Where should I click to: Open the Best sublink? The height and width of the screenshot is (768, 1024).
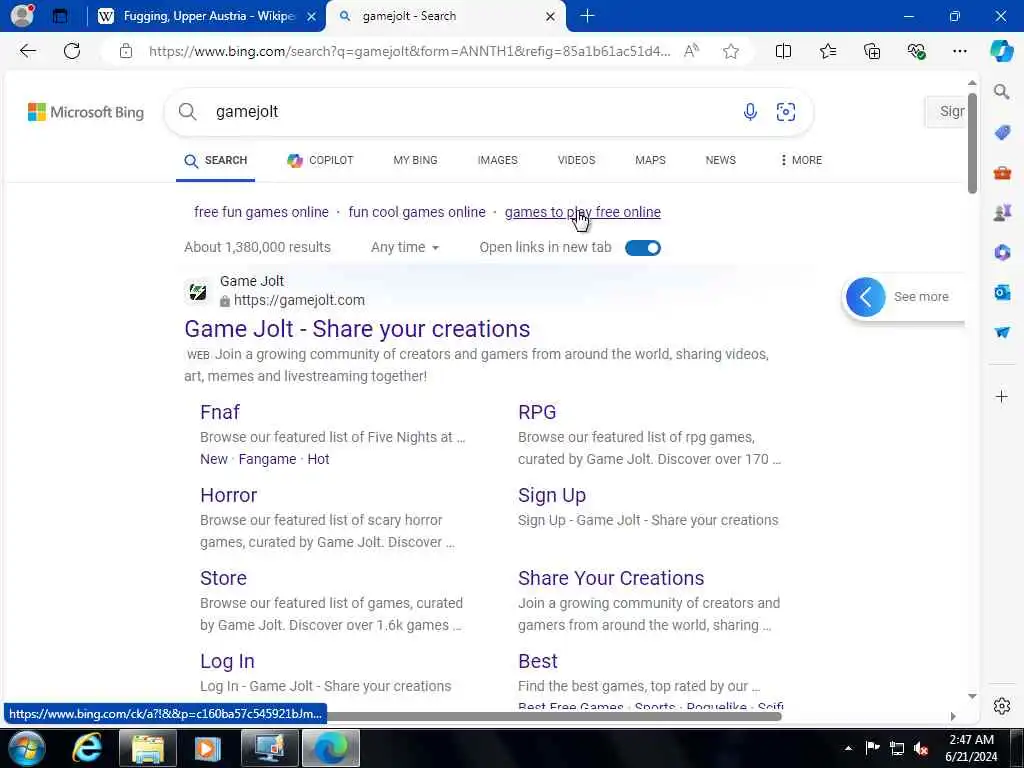point(538,661)
